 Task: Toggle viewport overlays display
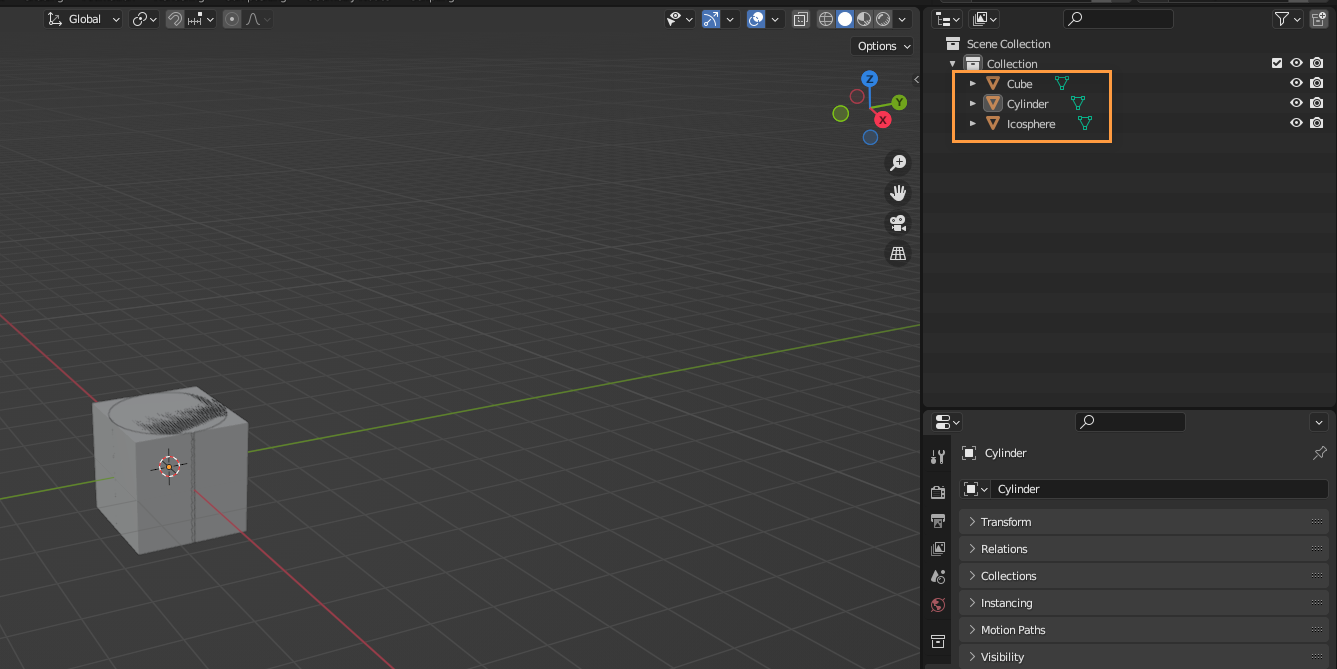757,19
